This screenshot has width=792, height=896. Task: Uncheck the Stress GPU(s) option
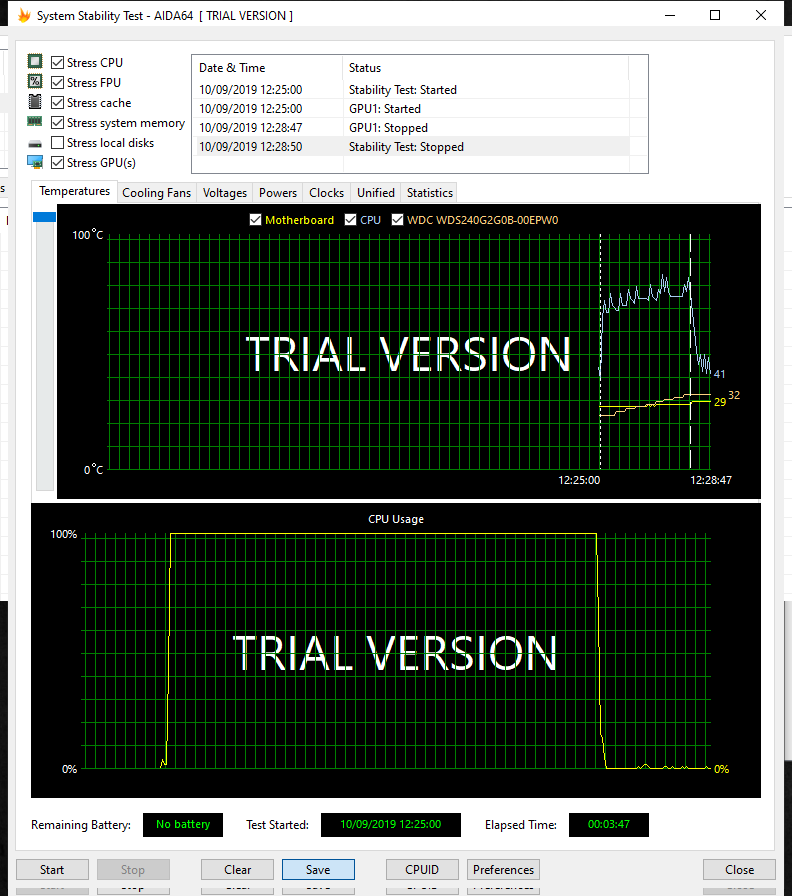tap(58, 163)
